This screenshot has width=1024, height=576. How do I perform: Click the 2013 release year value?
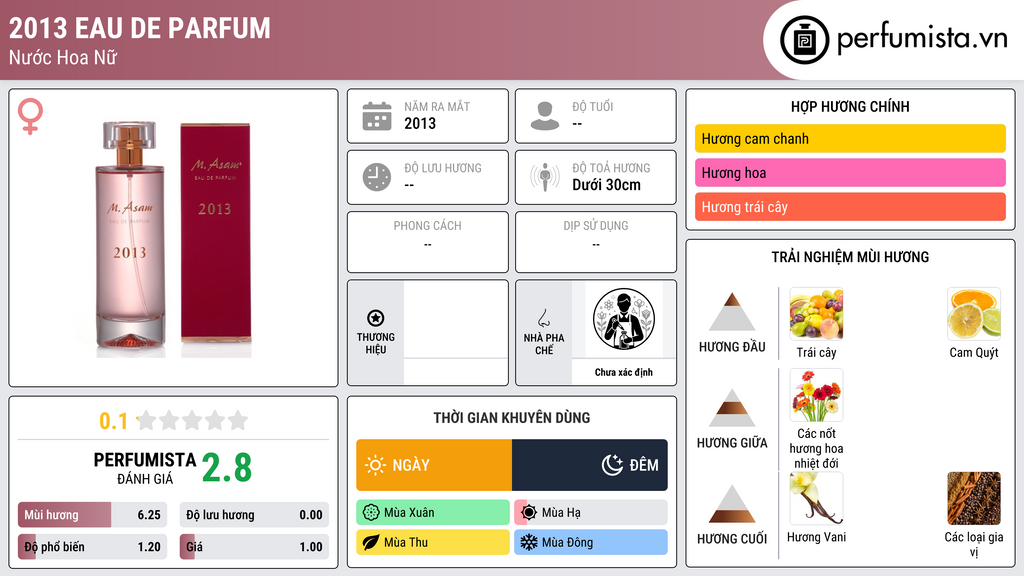[x=420, y=123]
